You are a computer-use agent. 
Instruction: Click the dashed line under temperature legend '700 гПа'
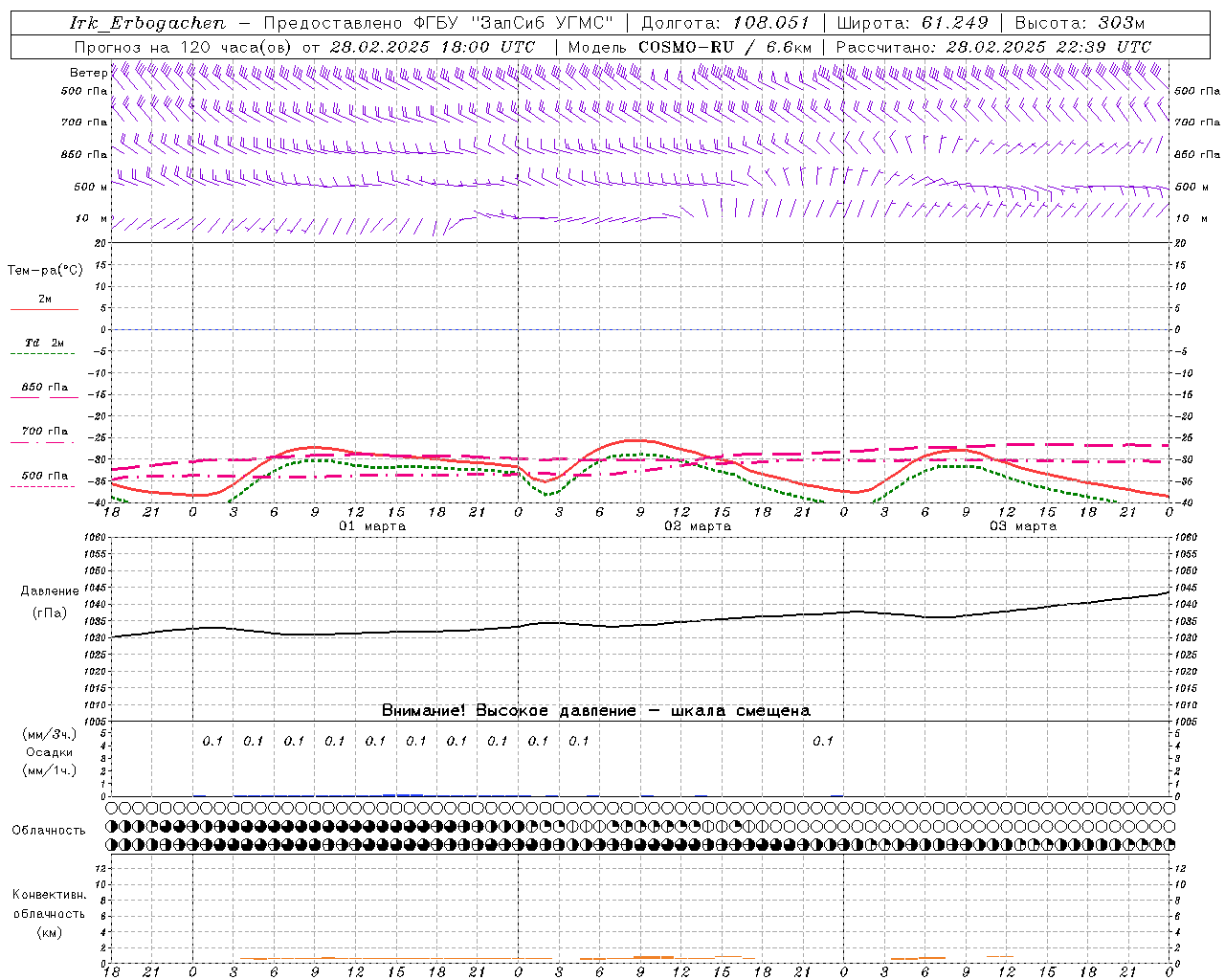(42, 443)
